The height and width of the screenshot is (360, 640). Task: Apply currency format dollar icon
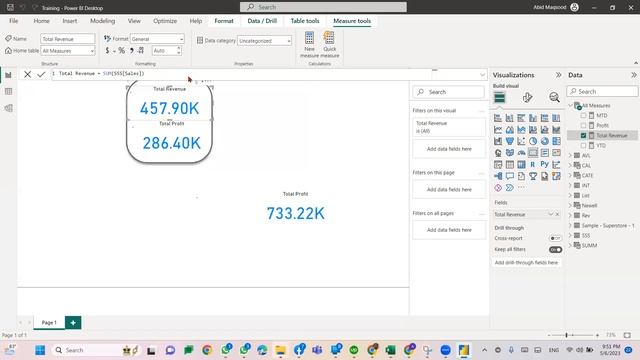tap(107, 50)
